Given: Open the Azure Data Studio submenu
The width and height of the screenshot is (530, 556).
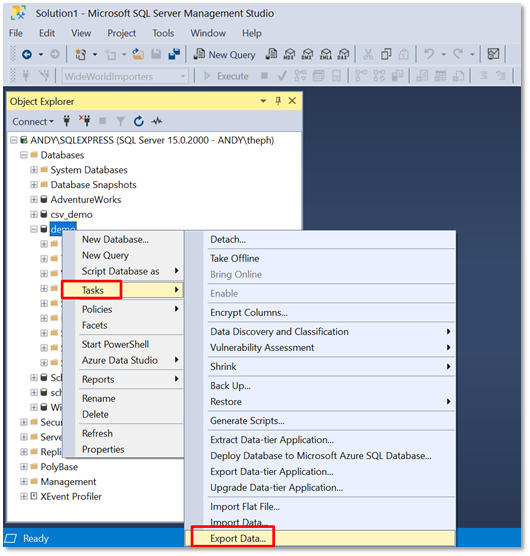Looking at the screenshot, I should coord(123,361).
